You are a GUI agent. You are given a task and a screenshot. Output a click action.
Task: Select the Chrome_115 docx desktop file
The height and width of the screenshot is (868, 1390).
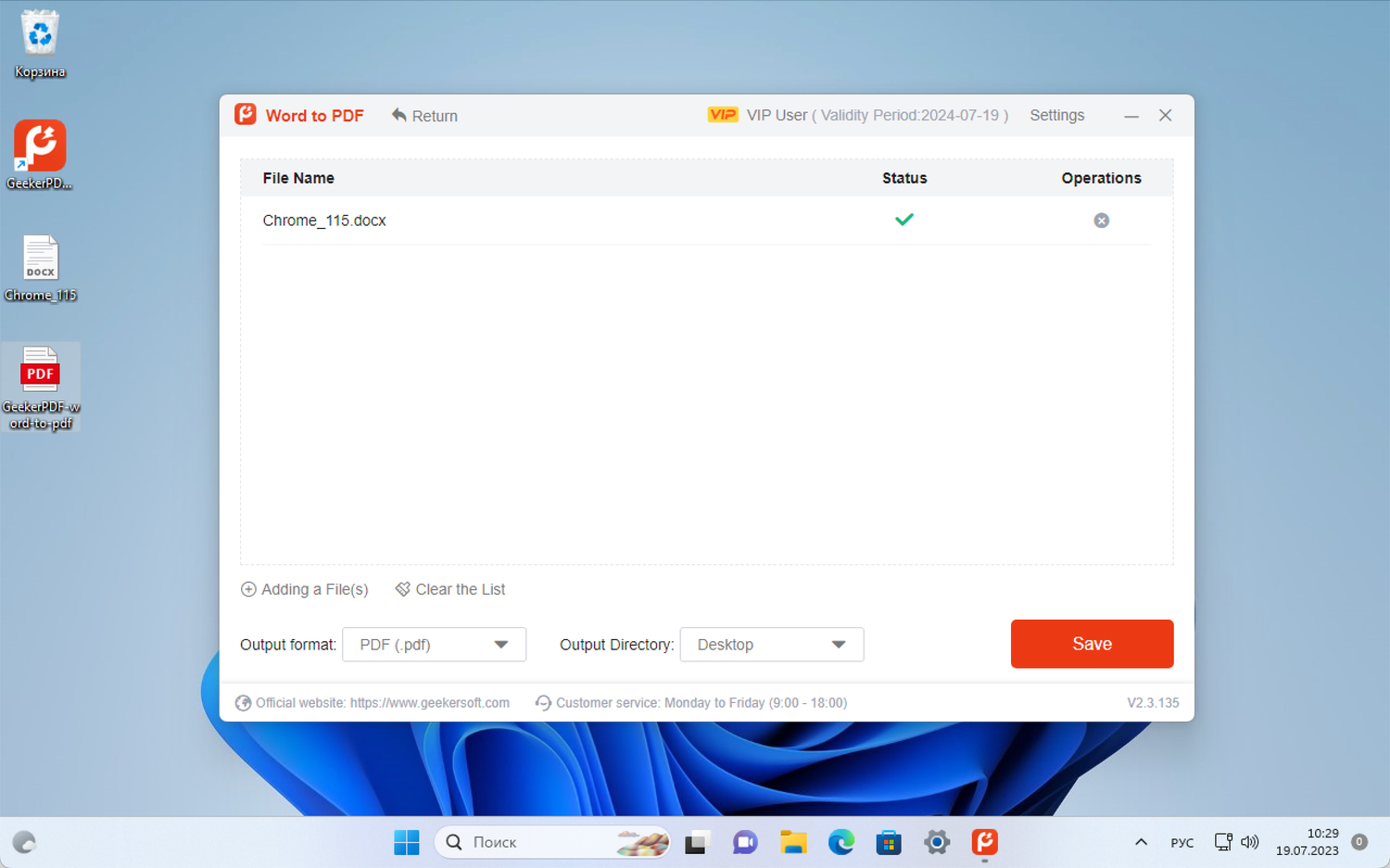click(40, 269)
